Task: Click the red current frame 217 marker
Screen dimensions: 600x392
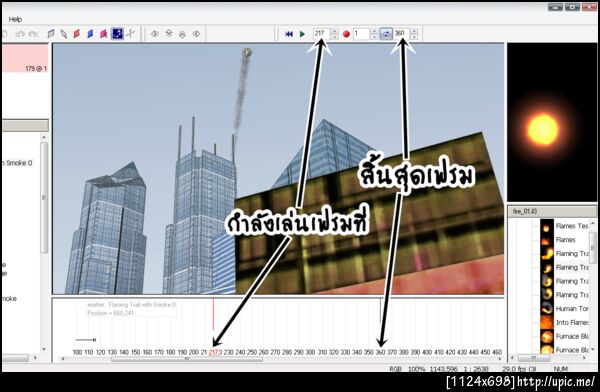Action: click(x=214, y=352)
